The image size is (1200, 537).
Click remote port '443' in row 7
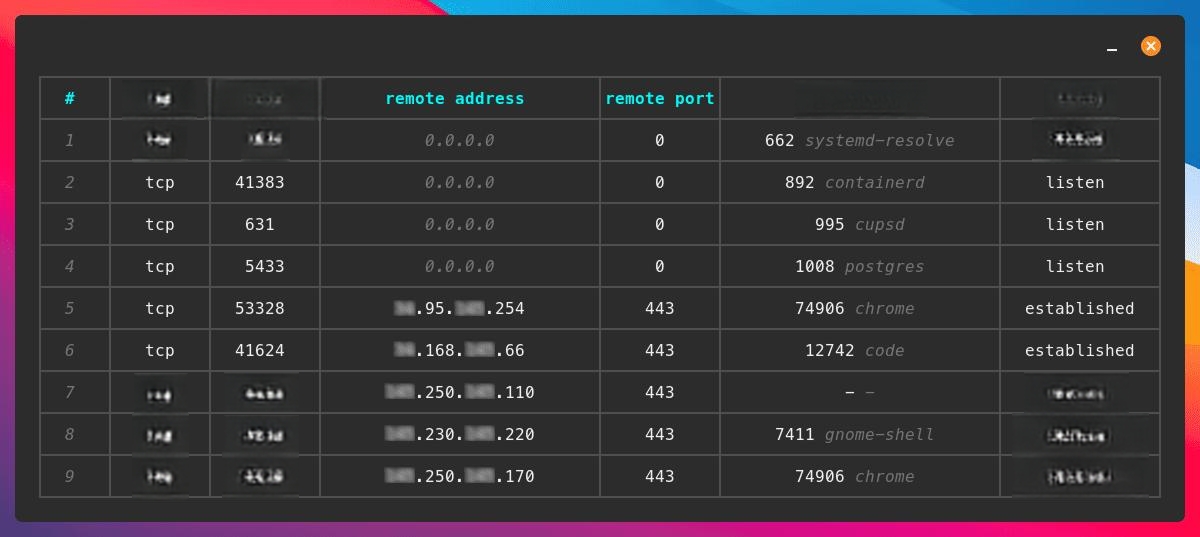(660, 392)
